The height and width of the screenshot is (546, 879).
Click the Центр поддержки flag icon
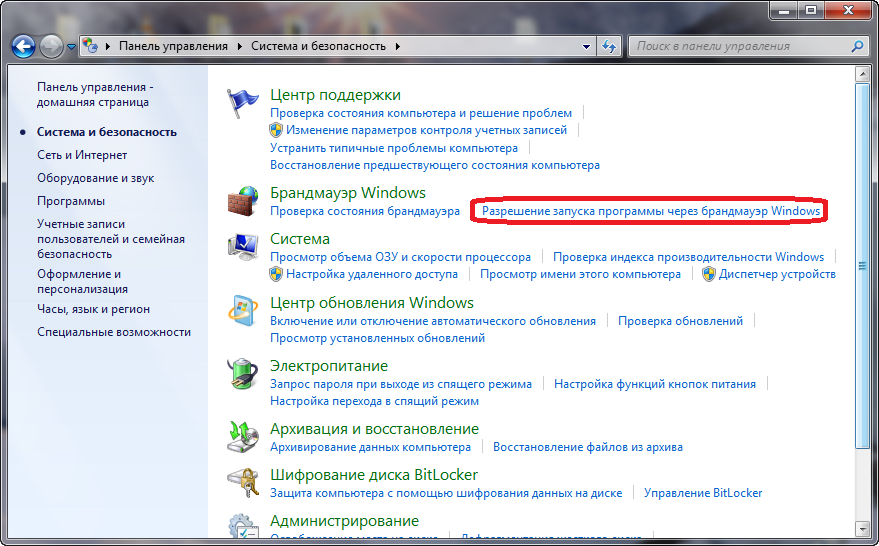pyautogui.click(x=242, y=103)
